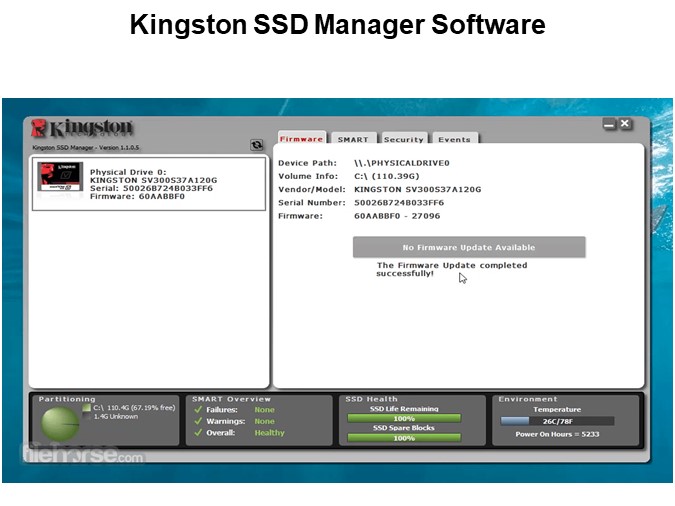Click KINGSTON SV300S37A120G in drive list
The height and width of the screenshot is (506, 675).
153,180
